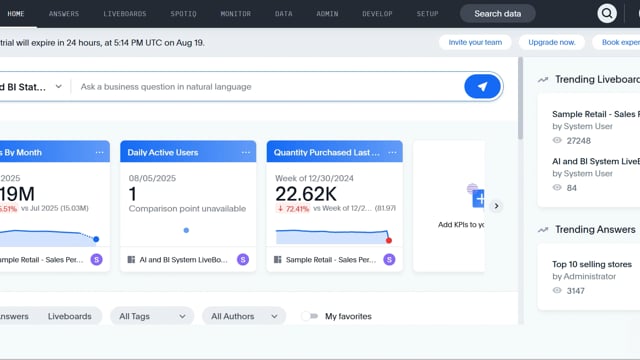Click the views eye icon next to 27248
Image resolution: width=640 pixels, height=360 pixels.
point(557,140)
